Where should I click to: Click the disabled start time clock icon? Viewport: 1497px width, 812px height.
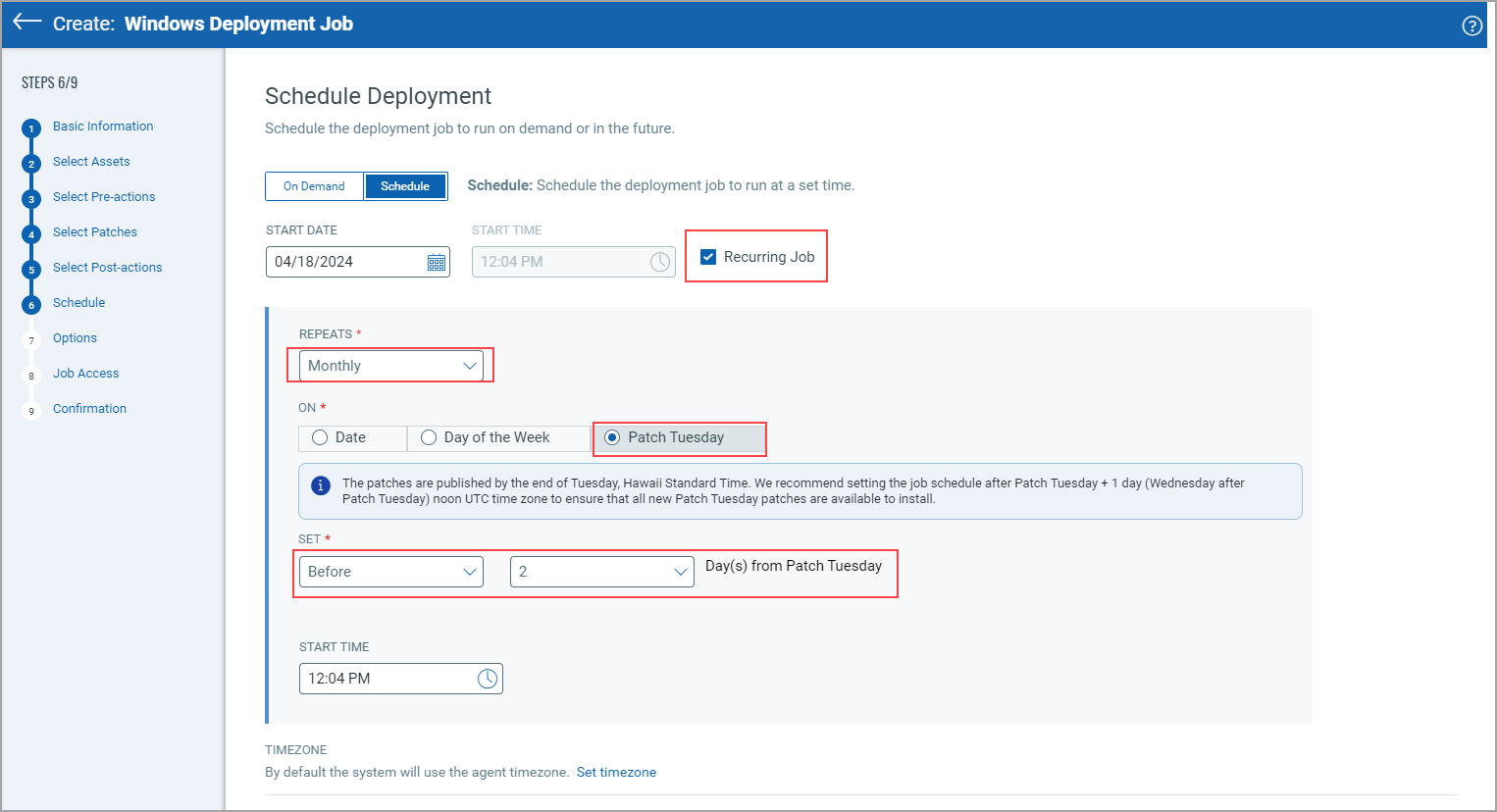pyautogui.click(x=660, y=262)
